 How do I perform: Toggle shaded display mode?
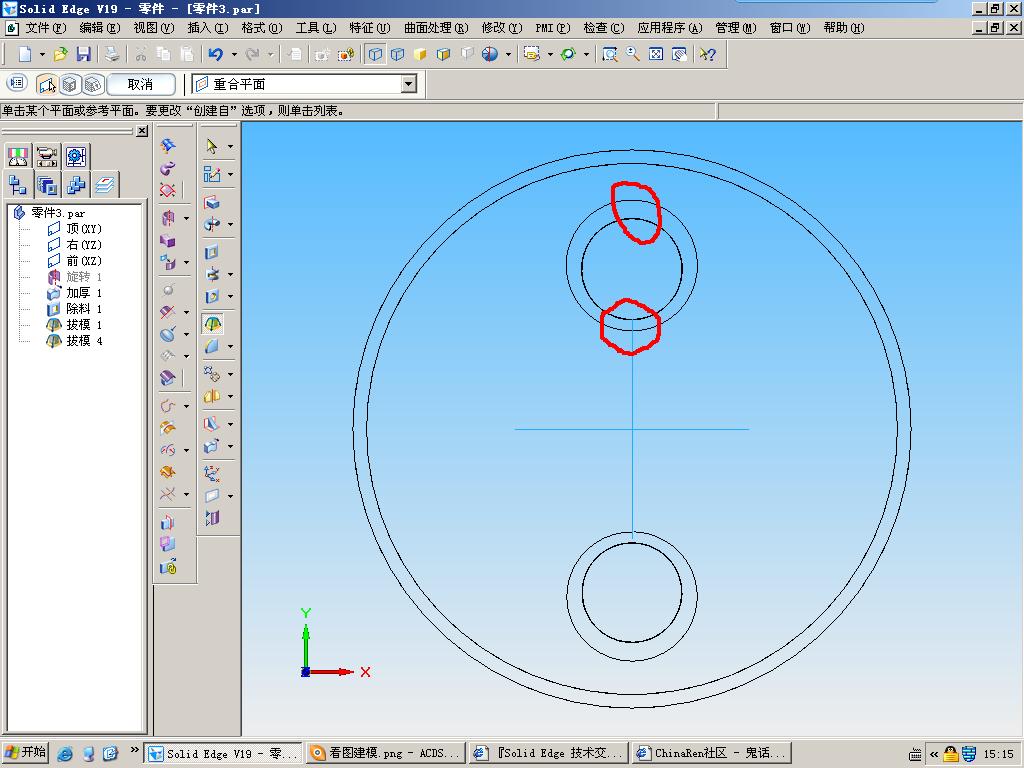coord(420,54)
